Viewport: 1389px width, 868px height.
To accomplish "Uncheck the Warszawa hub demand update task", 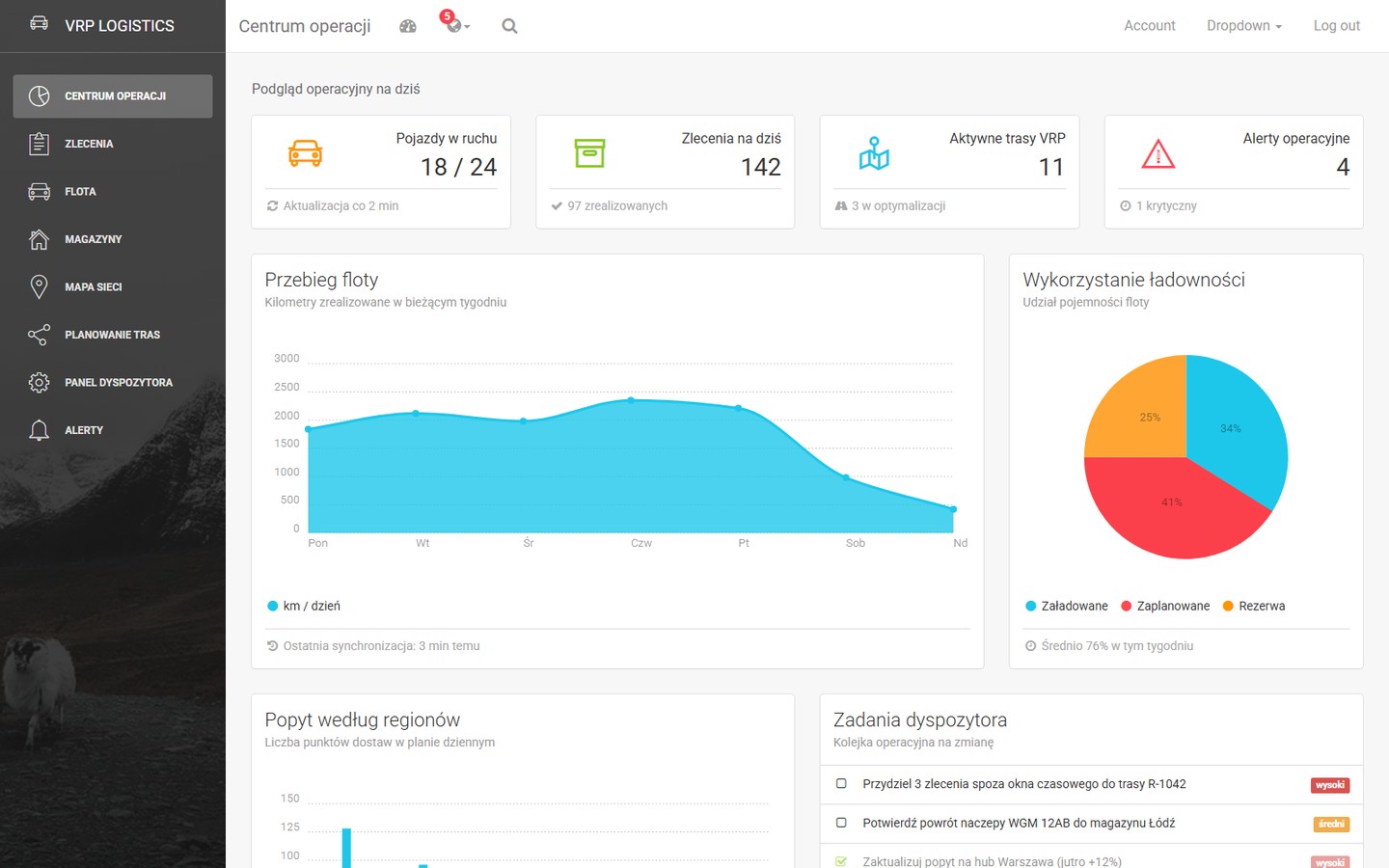I will pos(841,861).
